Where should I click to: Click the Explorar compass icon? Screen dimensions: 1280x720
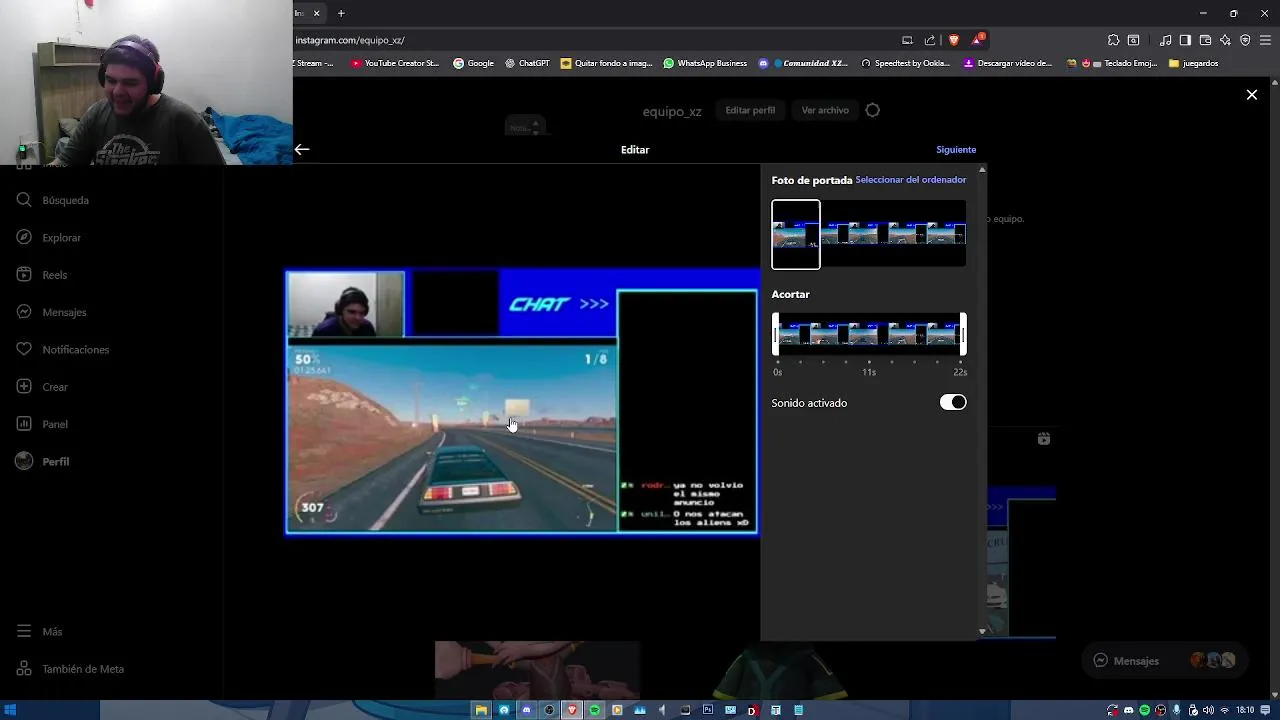(25, 237)
